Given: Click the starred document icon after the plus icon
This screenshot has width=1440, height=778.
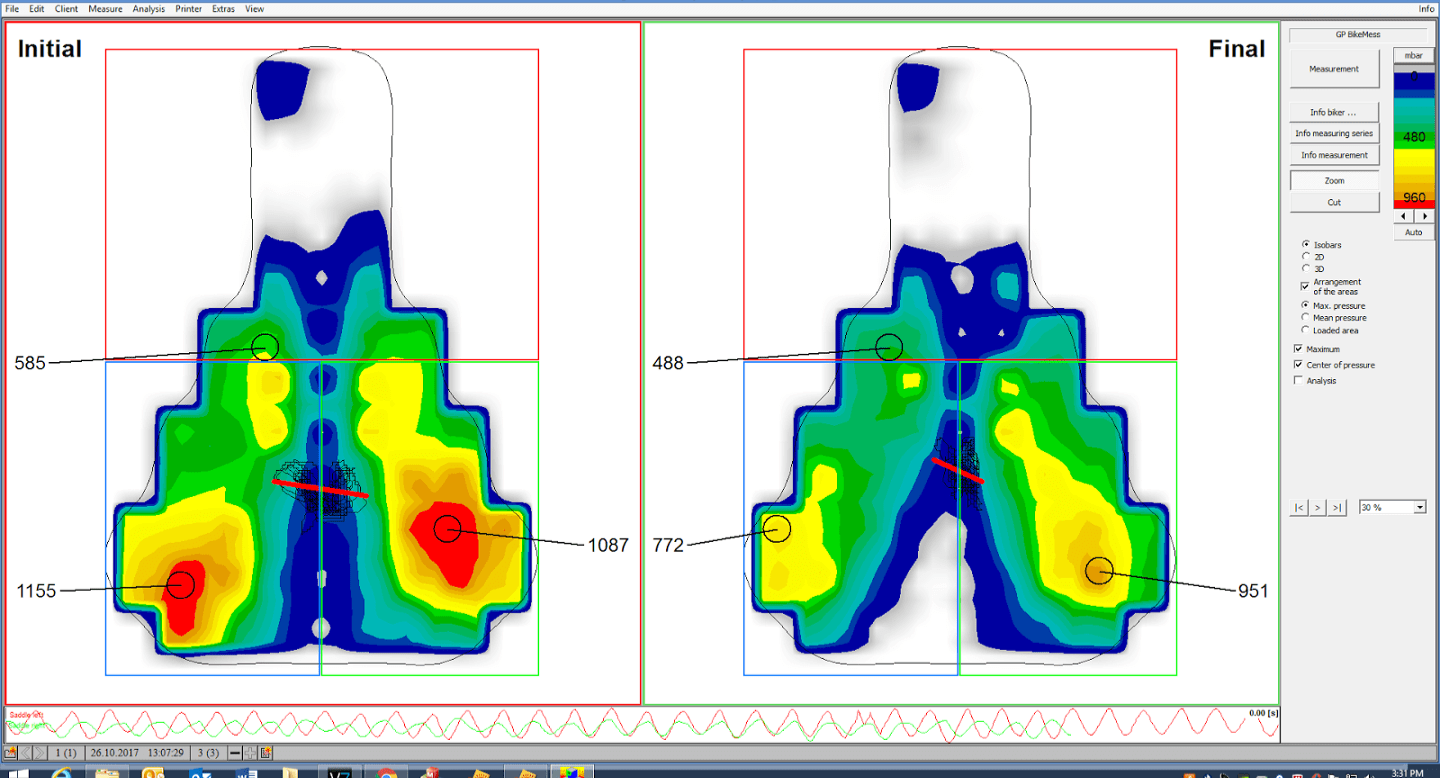Looking at the screenshot, I should pos(265,752).
